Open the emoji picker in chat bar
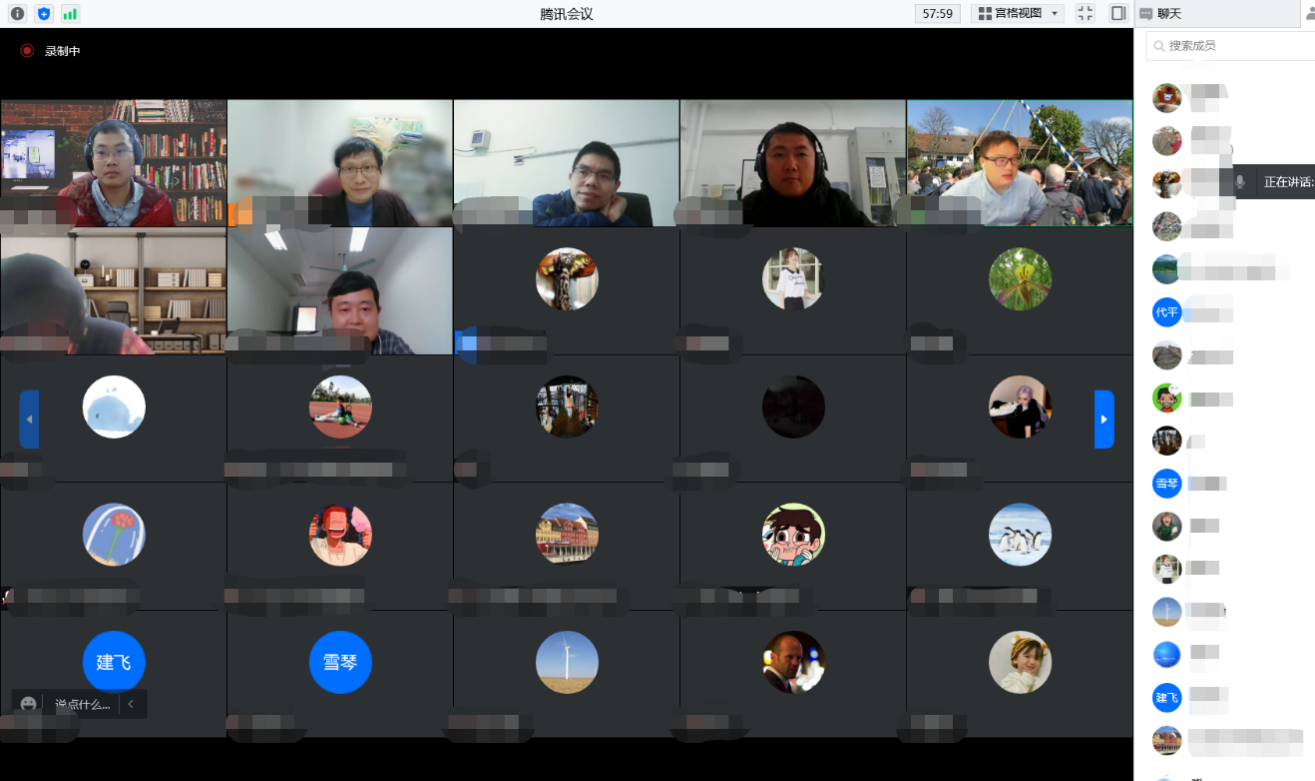The image size is (1315, 781). pyautogui.click(x=28, y=704)
